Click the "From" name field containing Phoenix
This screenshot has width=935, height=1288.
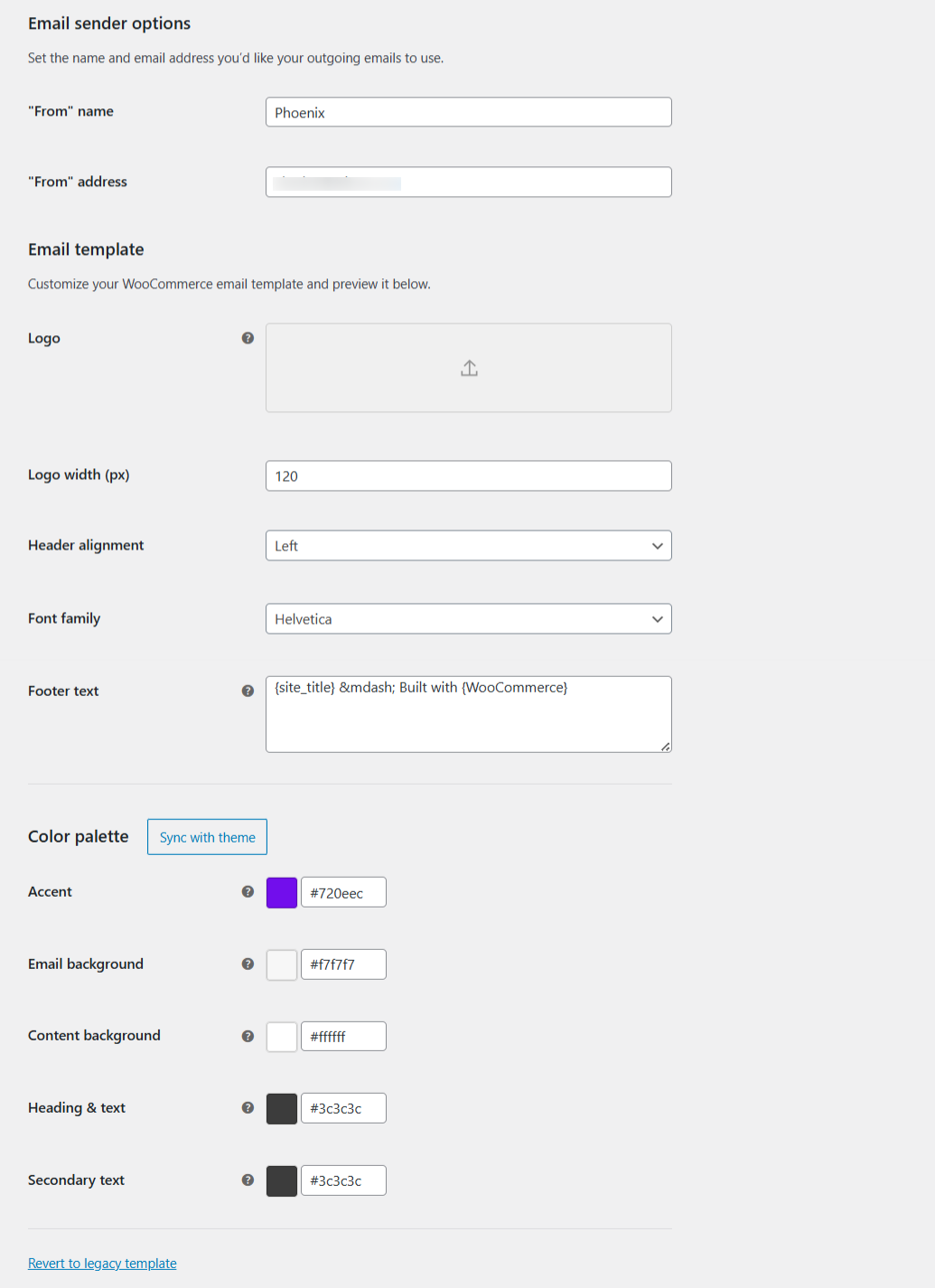468,112
